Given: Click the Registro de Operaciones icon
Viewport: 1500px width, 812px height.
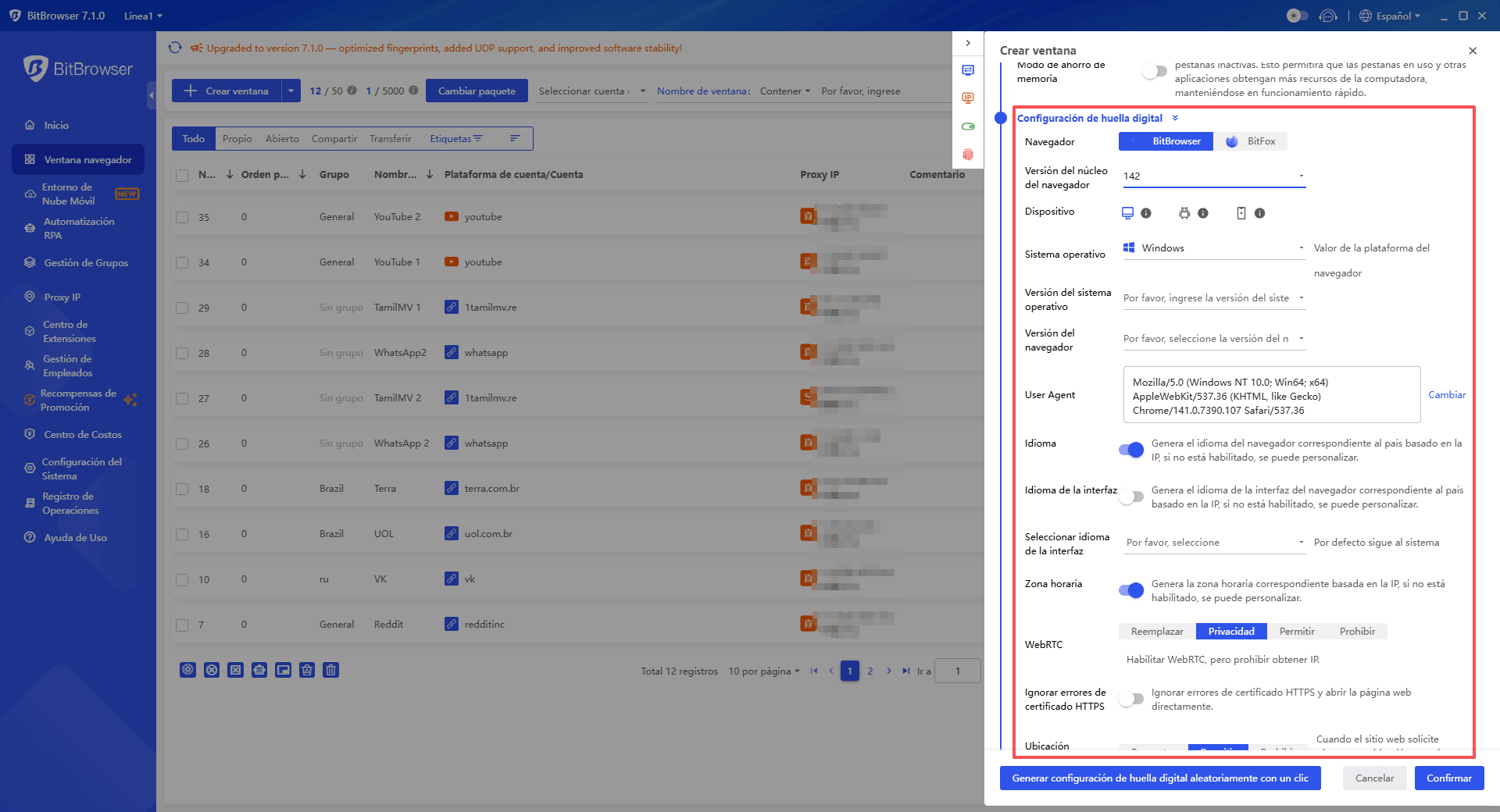Looking at the screenshot, I should click(30, 503).
